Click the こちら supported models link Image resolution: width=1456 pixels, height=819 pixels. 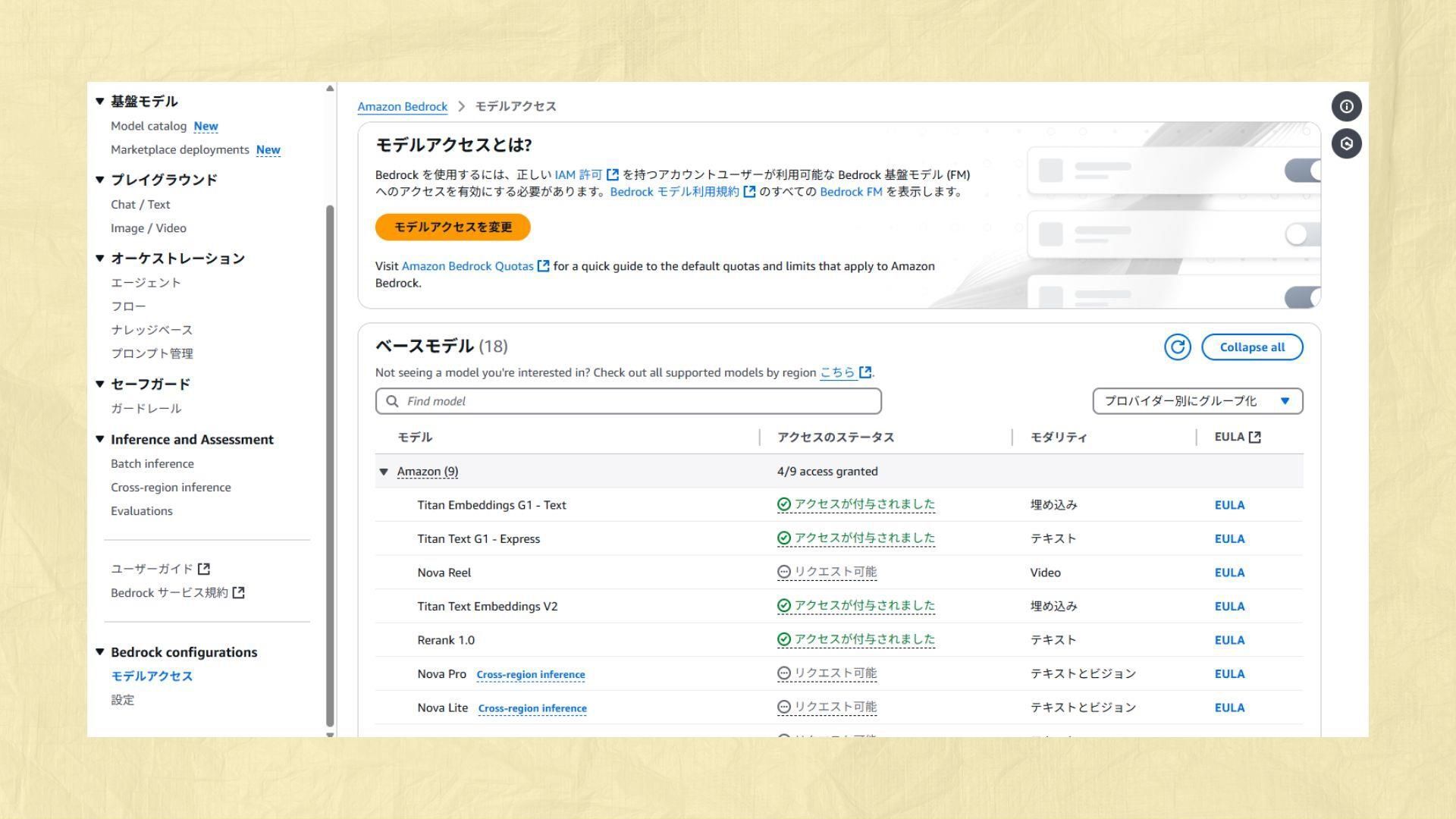pos(838,372)
